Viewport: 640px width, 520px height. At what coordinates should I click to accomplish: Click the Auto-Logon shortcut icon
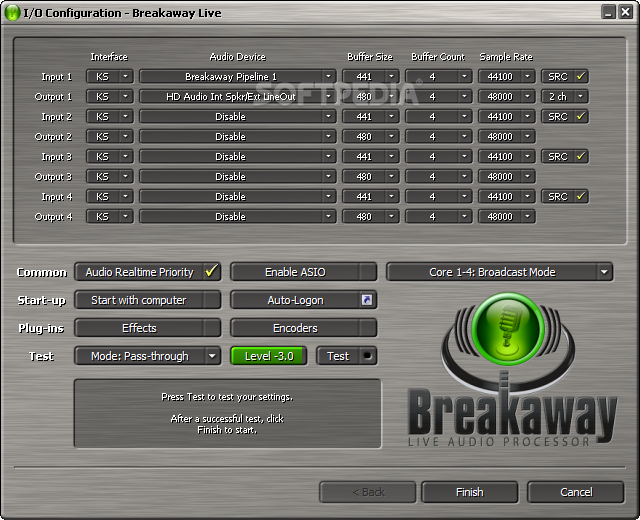(367, 300)
